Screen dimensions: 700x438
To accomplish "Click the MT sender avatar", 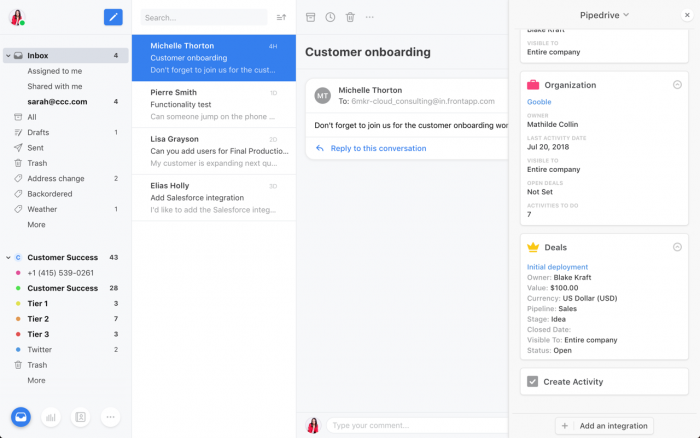I will point(322,96).
